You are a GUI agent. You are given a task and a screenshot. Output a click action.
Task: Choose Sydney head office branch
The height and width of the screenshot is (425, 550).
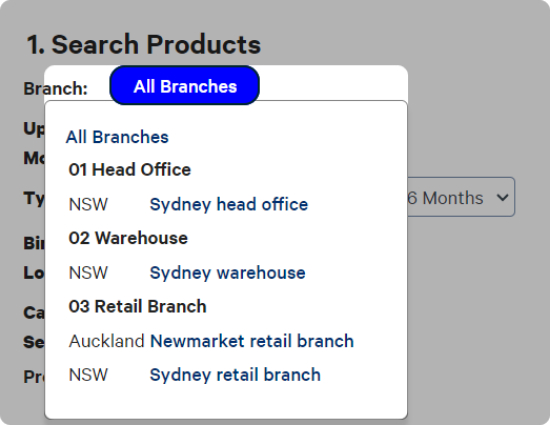point(229,204)
